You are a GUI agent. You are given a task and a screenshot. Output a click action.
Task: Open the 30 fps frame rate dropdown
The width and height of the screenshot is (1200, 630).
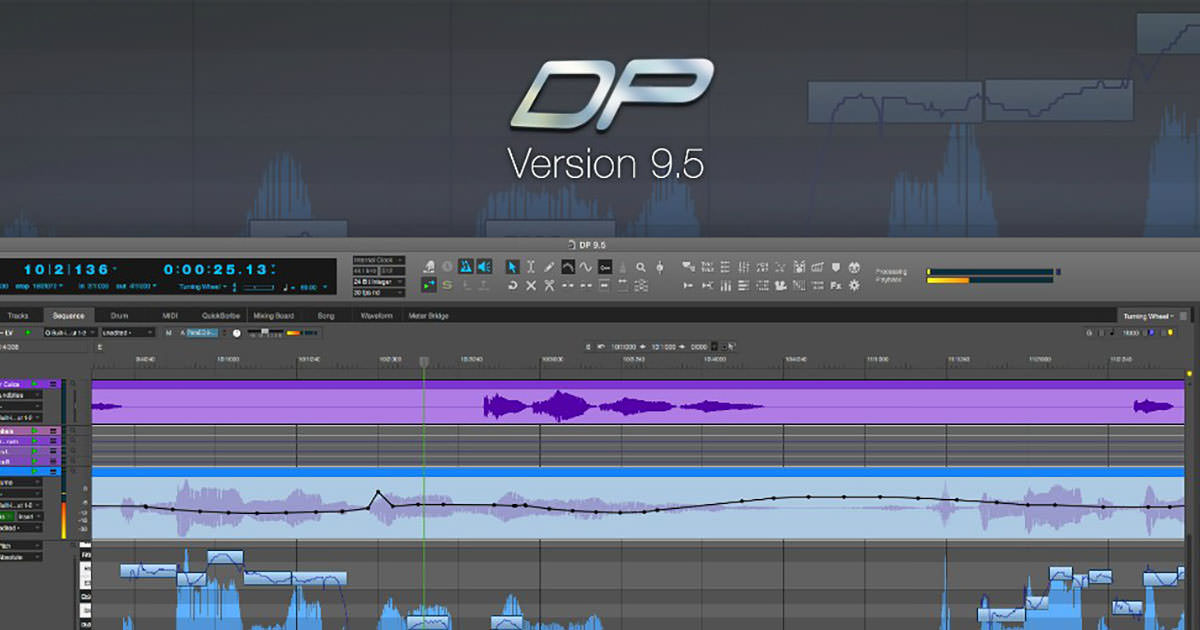point(379,293)
